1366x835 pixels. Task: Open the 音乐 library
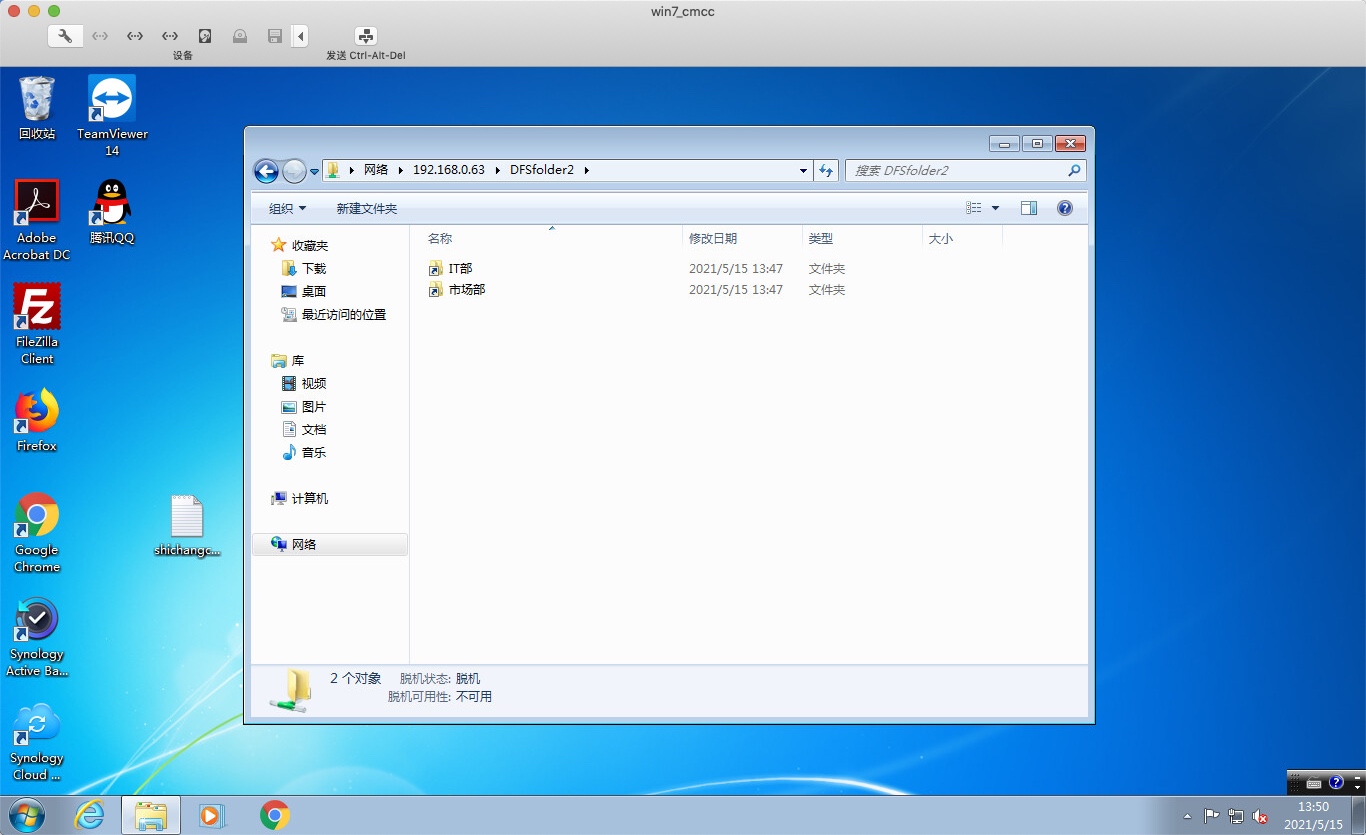314,452
